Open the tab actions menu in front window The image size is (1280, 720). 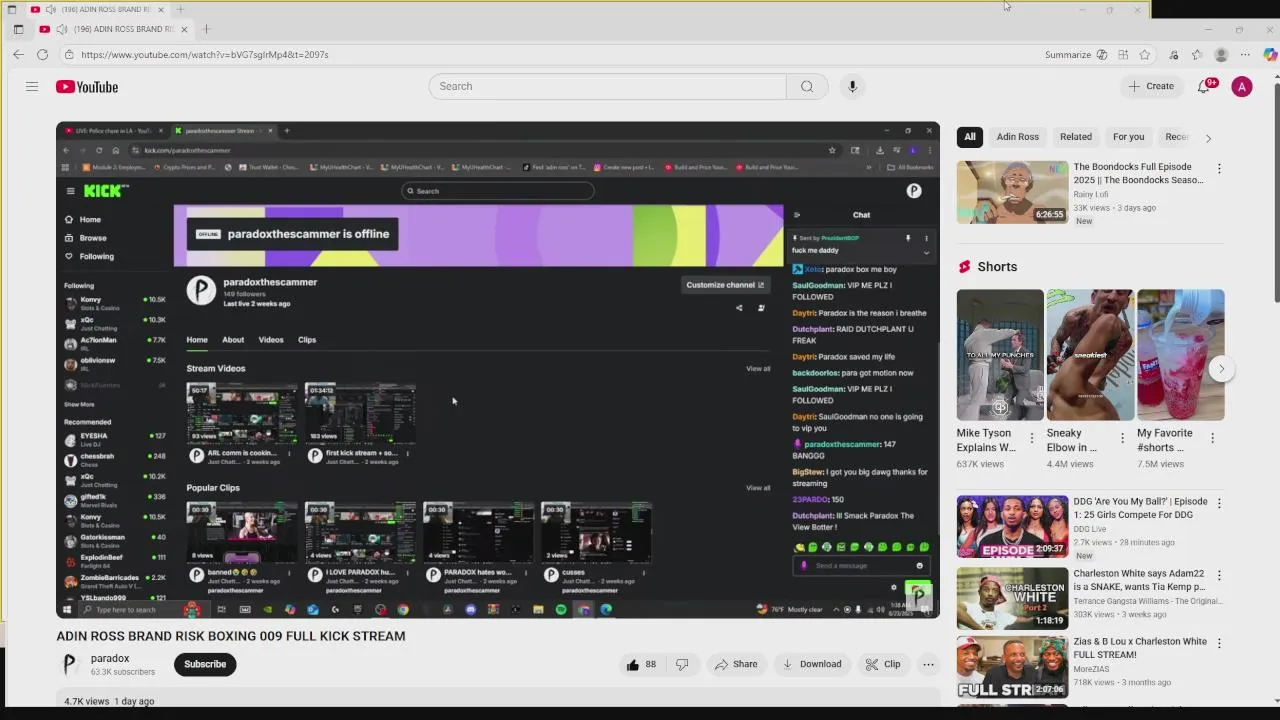[18, 29]
